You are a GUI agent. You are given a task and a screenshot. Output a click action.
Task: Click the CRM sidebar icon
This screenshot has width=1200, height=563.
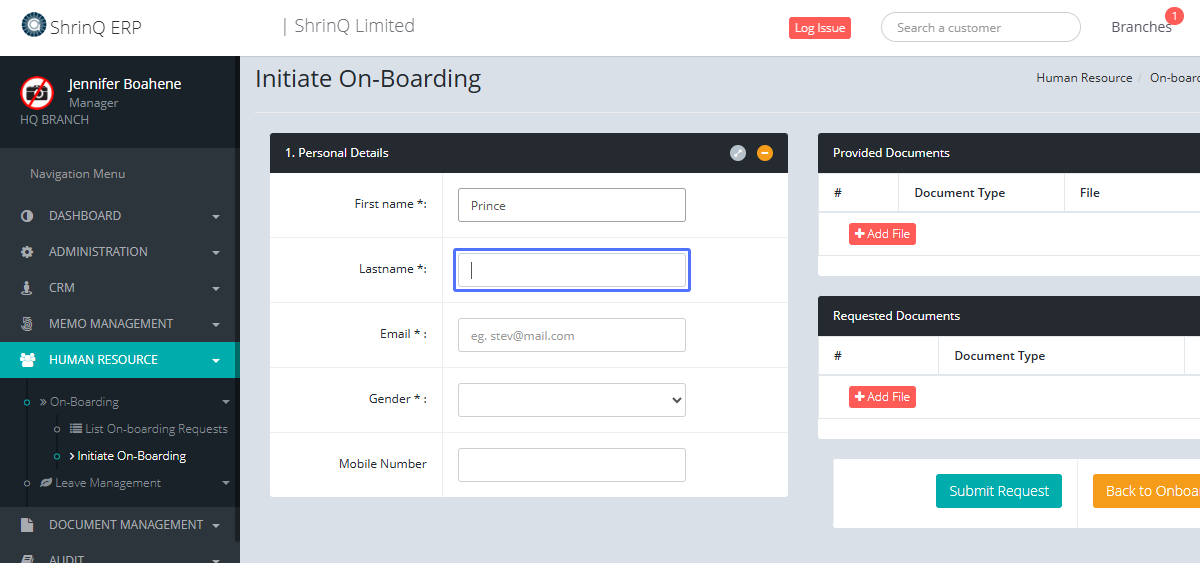click(x=27, y=288)
